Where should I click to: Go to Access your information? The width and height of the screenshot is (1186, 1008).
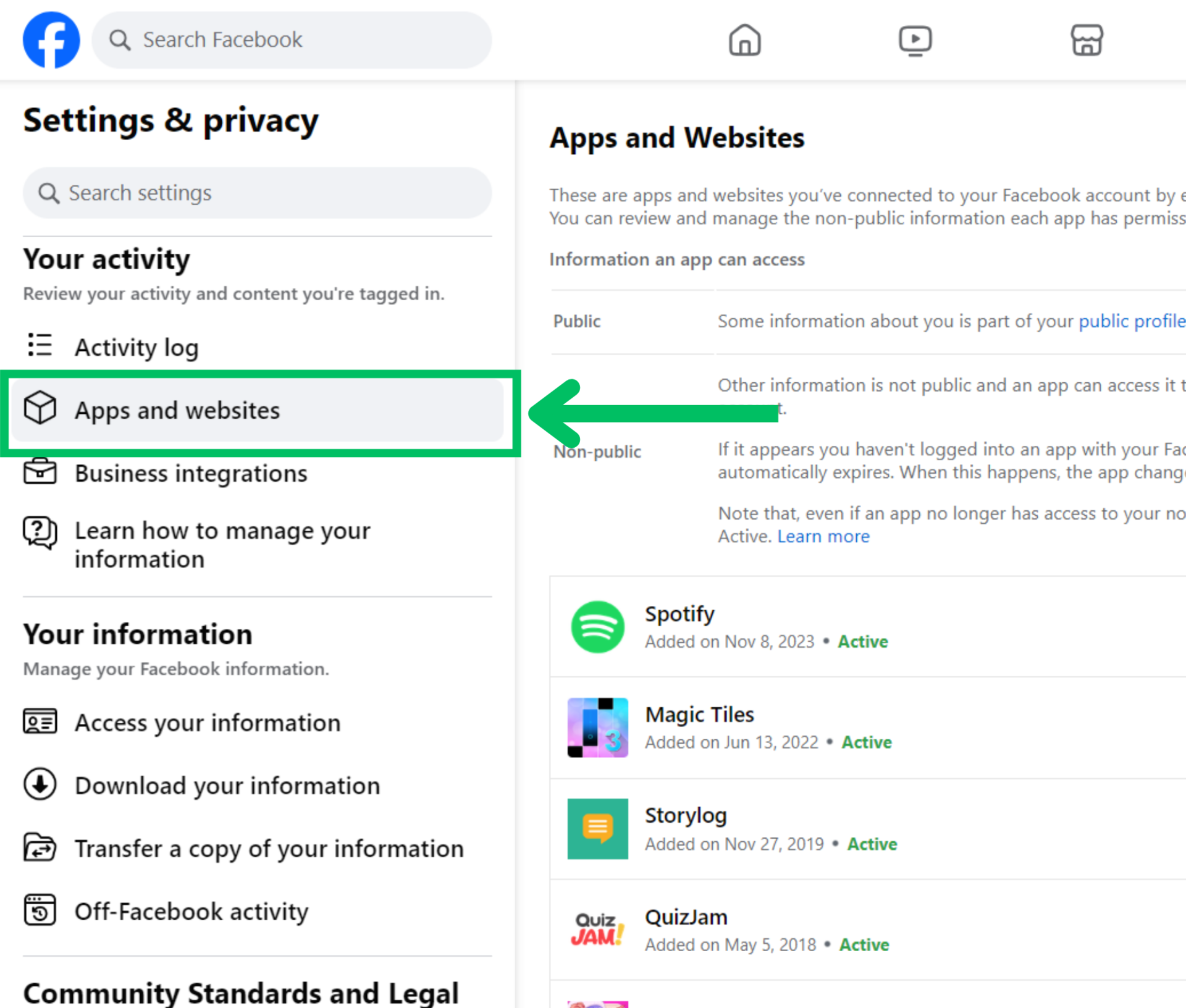click(207, 723)
